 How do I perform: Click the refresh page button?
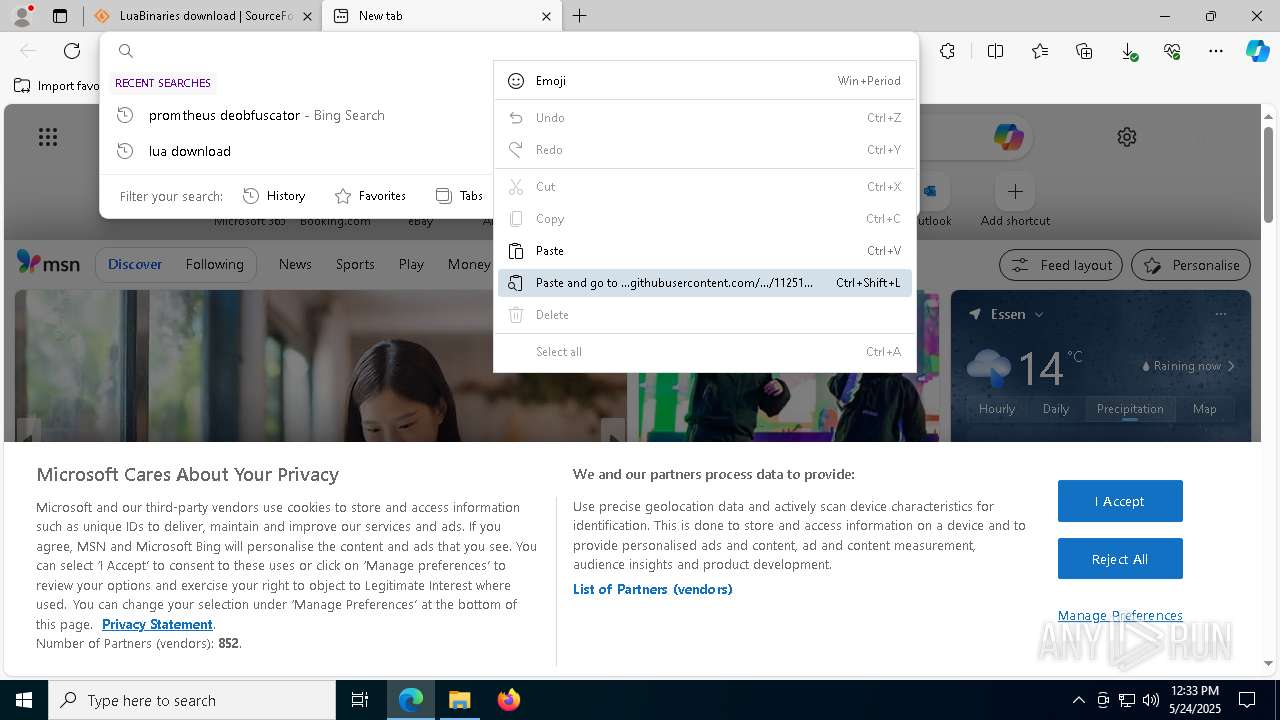[x=72, y=51]
